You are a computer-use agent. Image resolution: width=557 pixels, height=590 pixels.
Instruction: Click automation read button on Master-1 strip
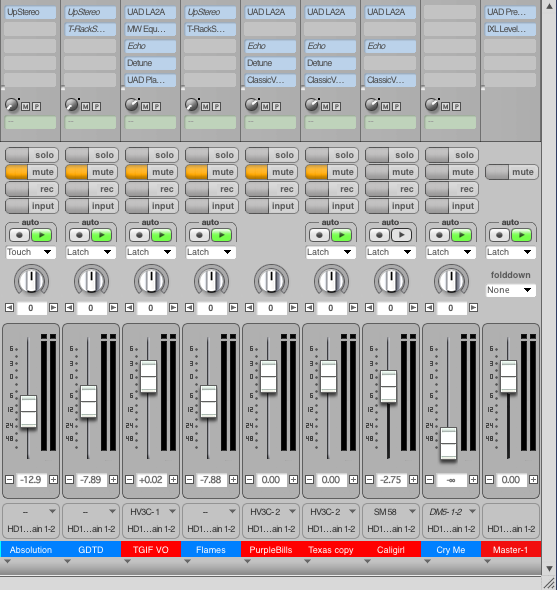pos(522,235)
